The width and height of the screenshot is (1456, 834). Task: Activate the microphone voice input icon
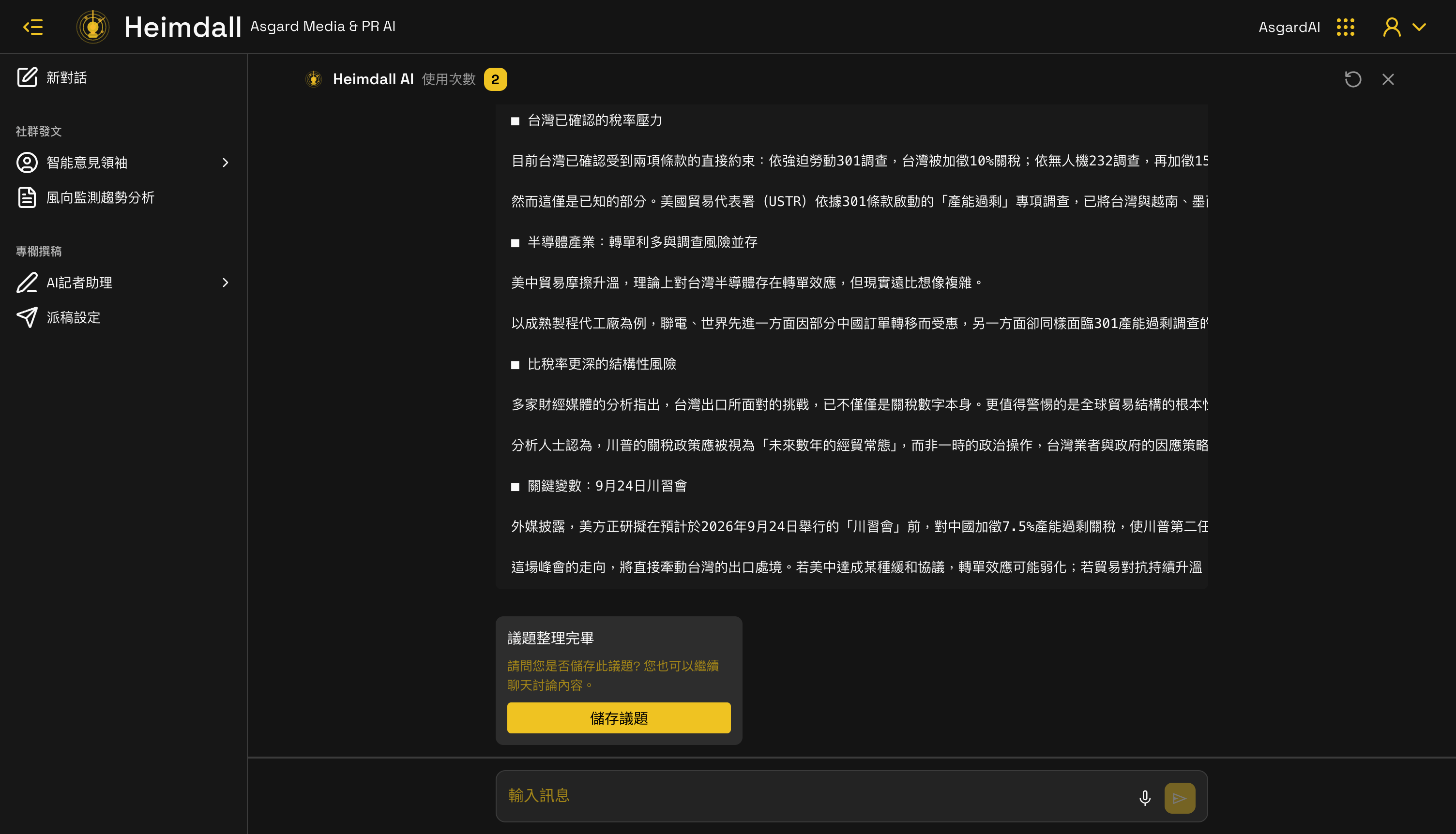1145,798
